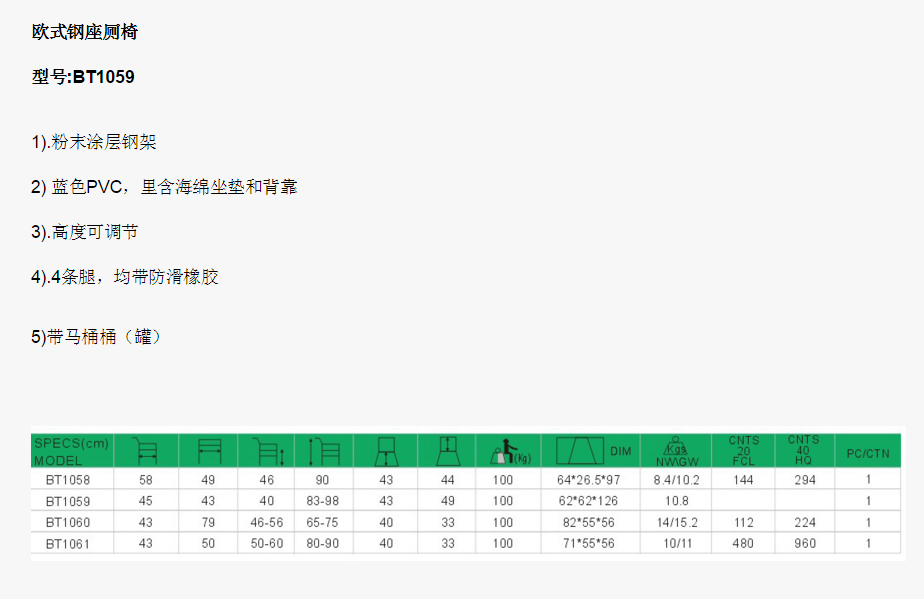Viewport: 924px width, 599px height.
Task: Click the 型号:BT1059 model heading
Action: (83, 77)
